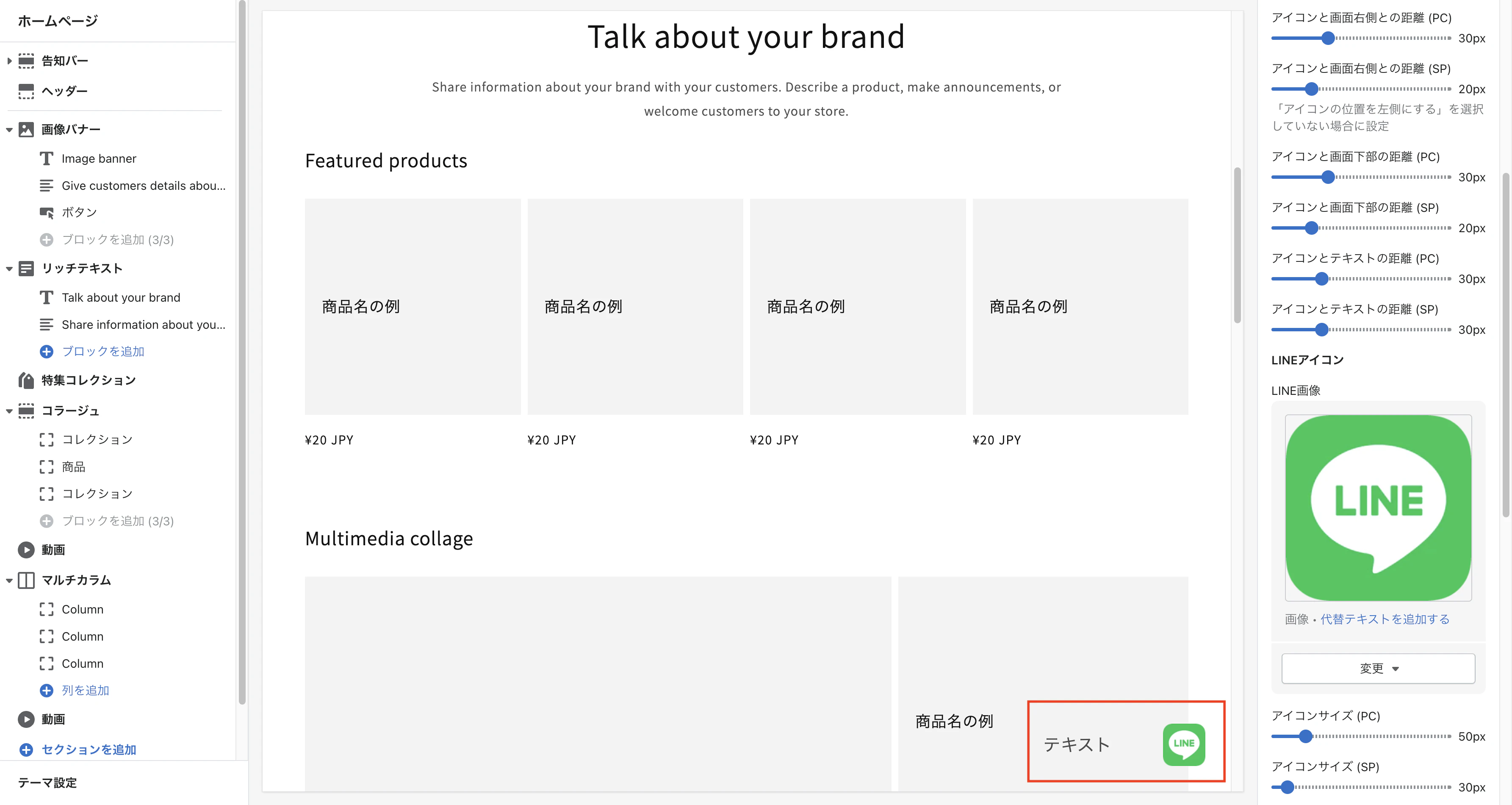Click the ヘッダー section icon

(26, 91)
